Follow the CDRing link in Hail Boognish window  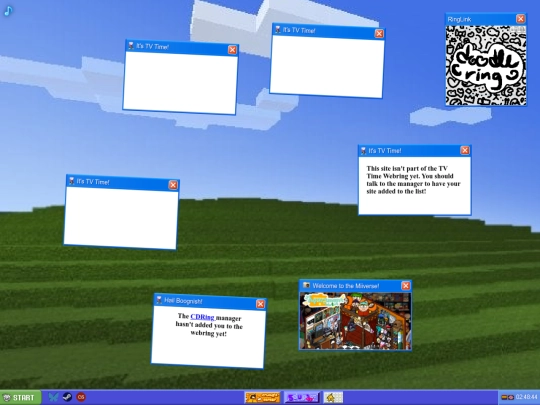click(x=202, y=317)
